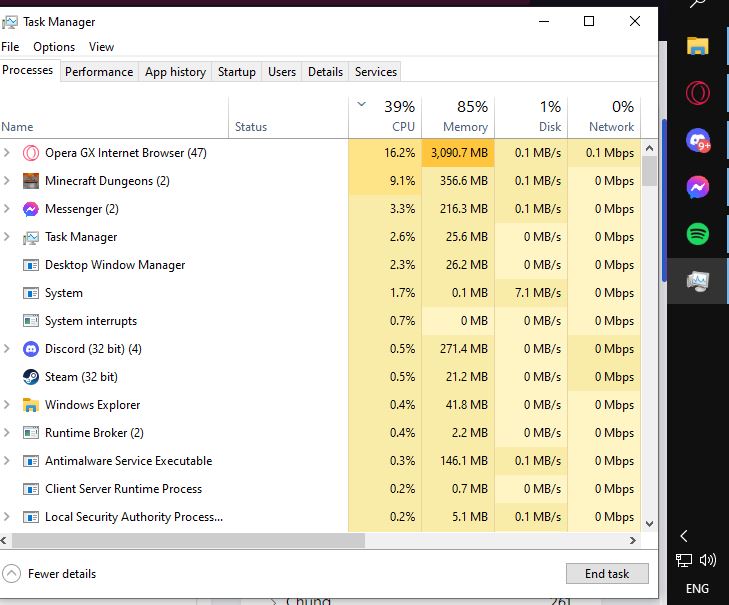This screenshot has height=605, width=729.
Task: Open Spotify from the taskbar
Action: 698,233
